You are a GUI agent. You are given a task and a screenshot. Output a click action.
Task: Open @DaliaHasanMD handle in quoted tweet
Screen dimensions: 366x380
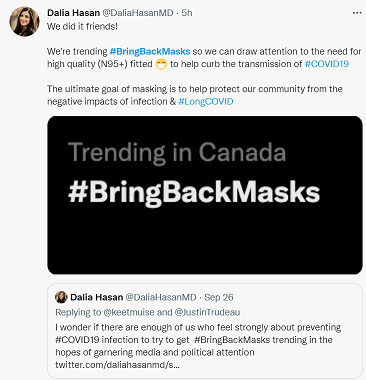pyautogui.click(x=161, y=297)
